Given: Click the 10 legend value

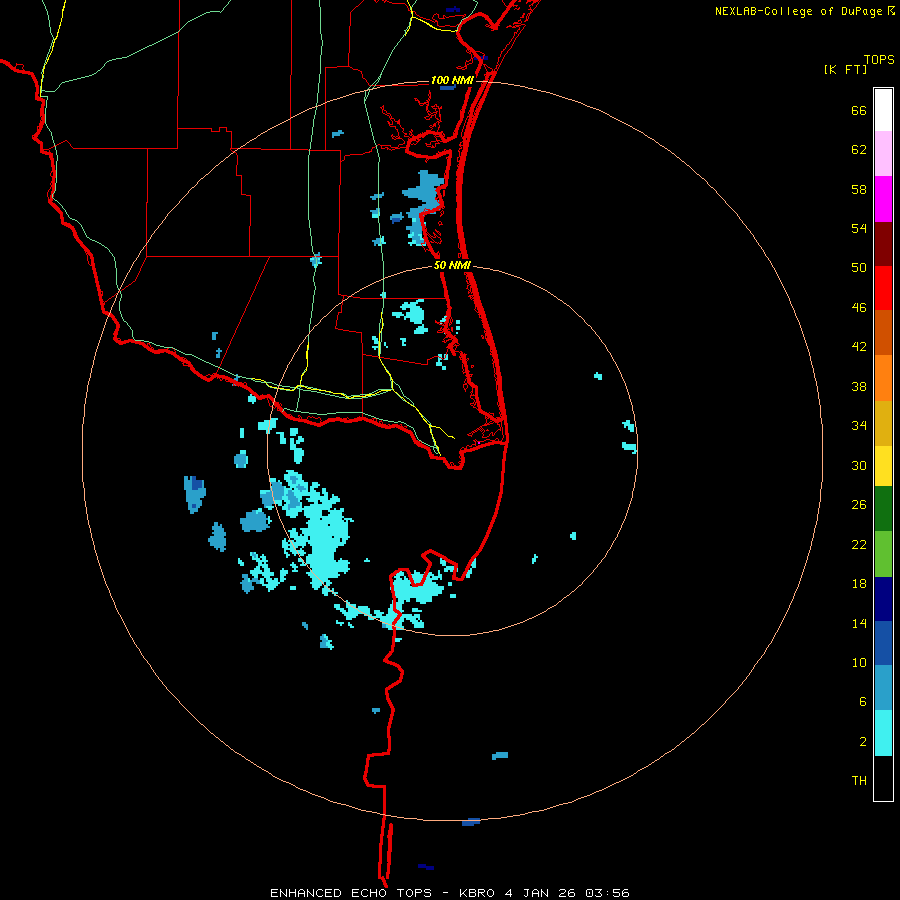Looking at the screenshot, I should (859, 662).
